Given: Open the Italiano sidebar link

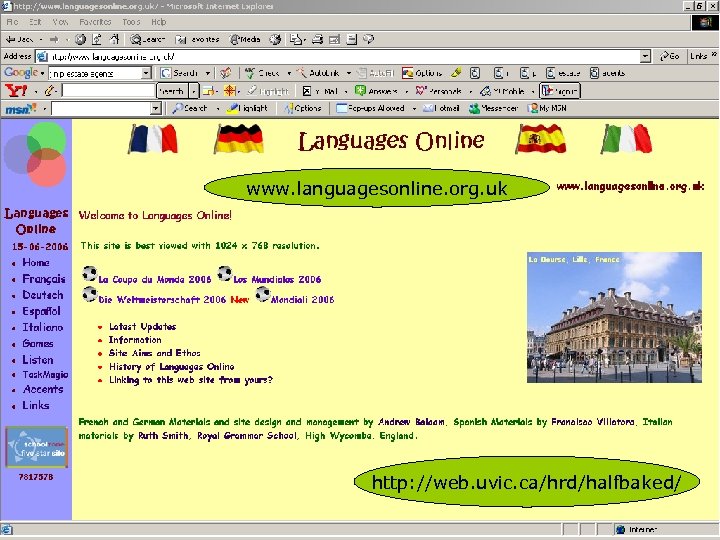Looking at the screenshot, I should (43, 327).
